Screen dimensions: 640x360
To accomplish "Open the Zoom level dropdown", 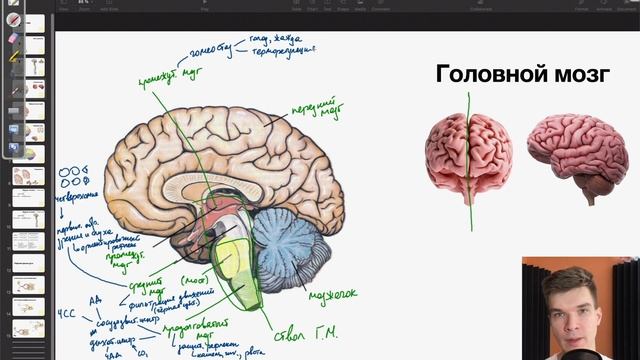I will click(x=84, y=5).
